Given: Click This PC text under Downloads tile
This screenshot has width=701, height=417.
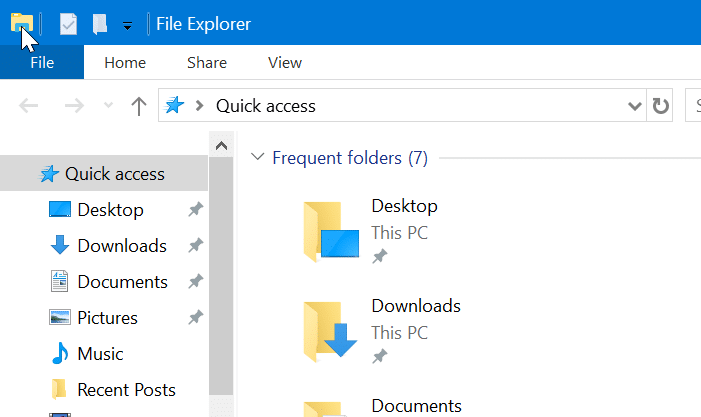Looking at the screenshot, I should (x=400, y=333).
